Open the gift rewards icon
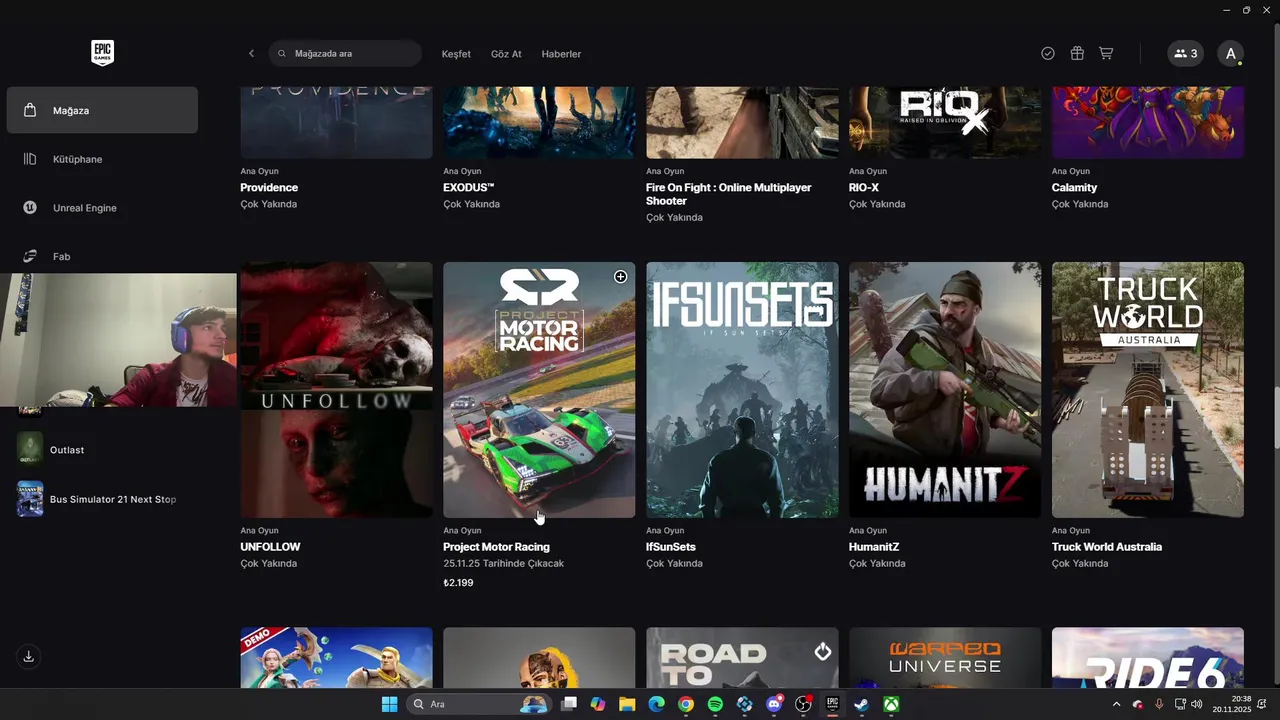 [x=1077, y=54]
